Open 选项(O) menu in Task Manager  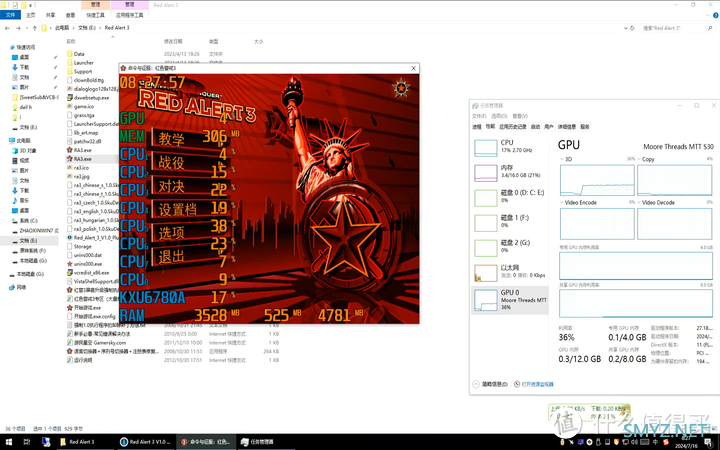(x=499, y=116)
